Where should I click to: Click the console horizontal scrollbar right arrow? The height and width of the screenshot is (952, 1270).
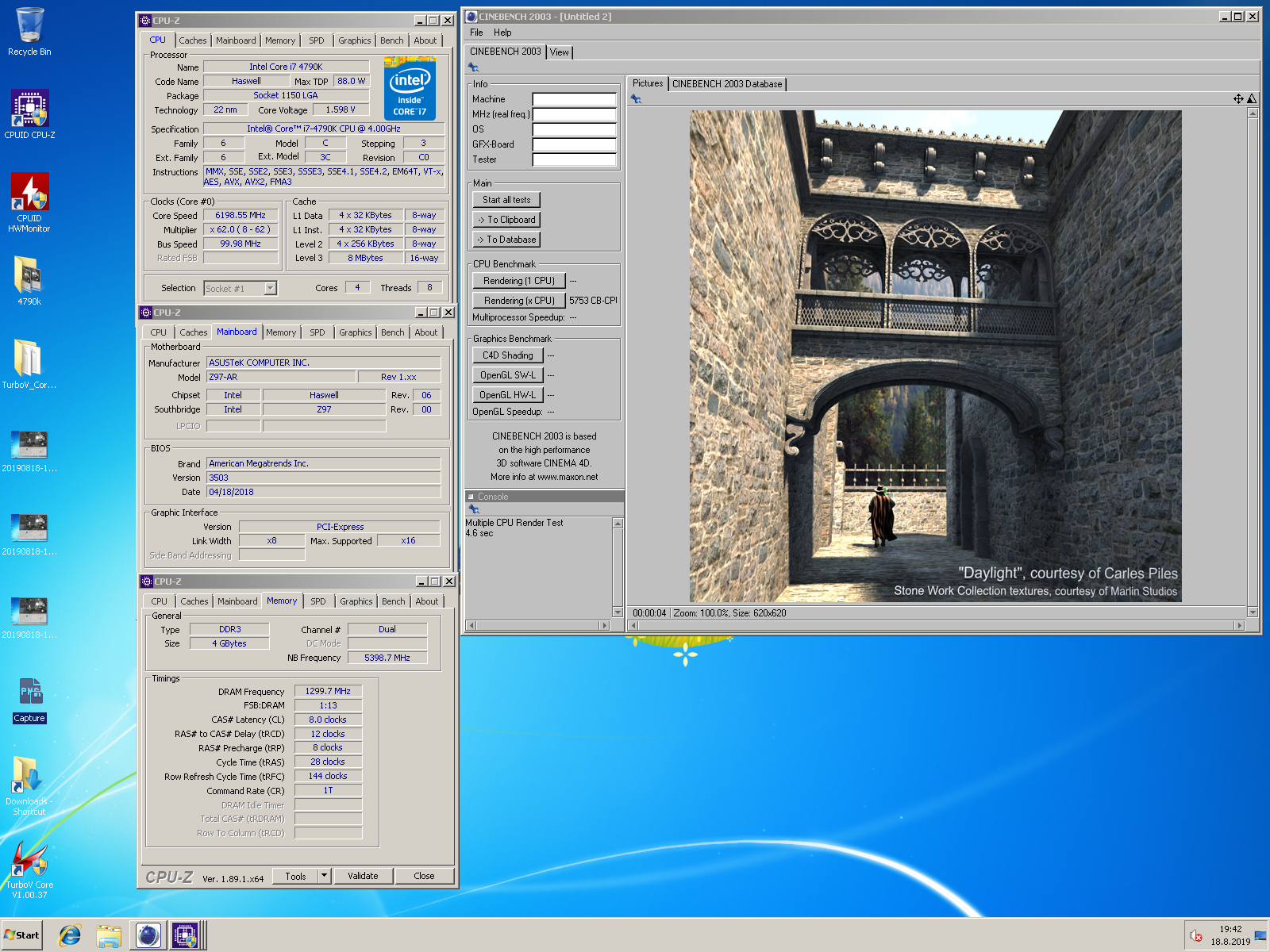click(x=605, y=626)
